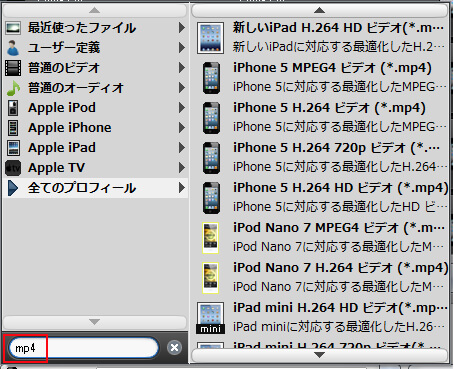
Task: Click the film strip icon for 普通のビデオ
Action: (13, 68)
